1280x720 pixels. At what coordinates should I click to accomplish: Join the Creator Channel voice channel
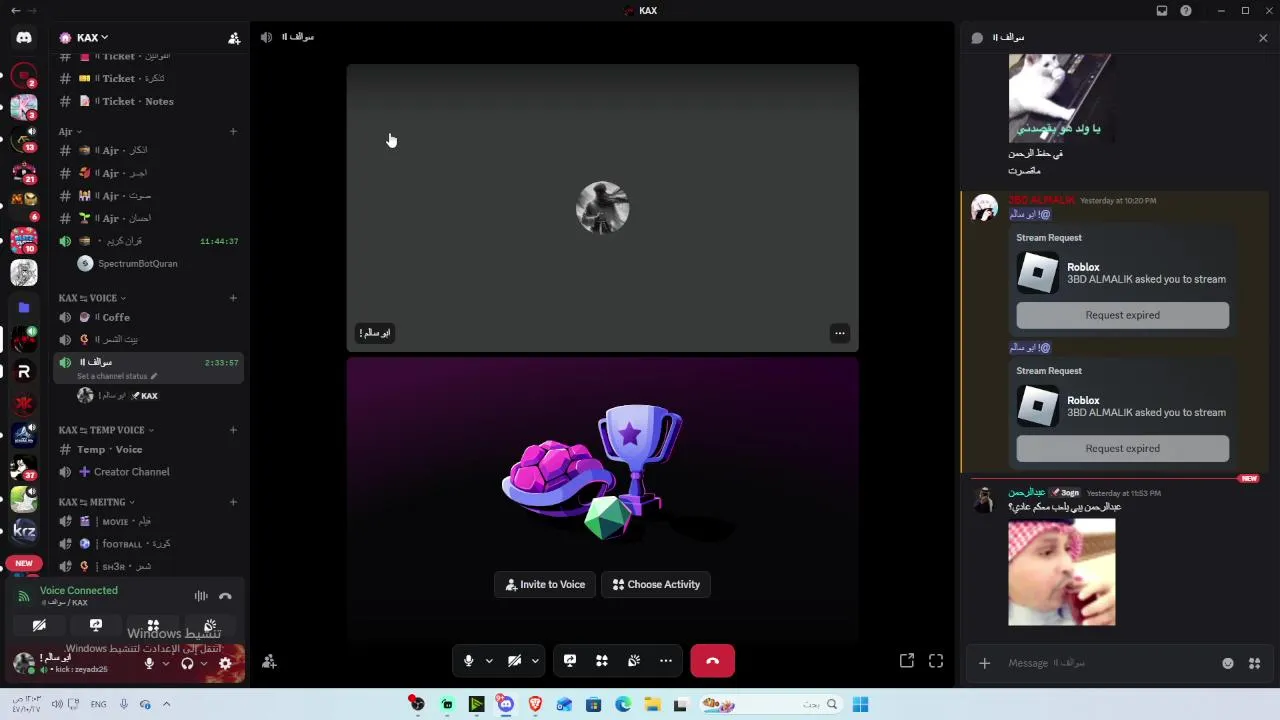(x=149, y=472)
